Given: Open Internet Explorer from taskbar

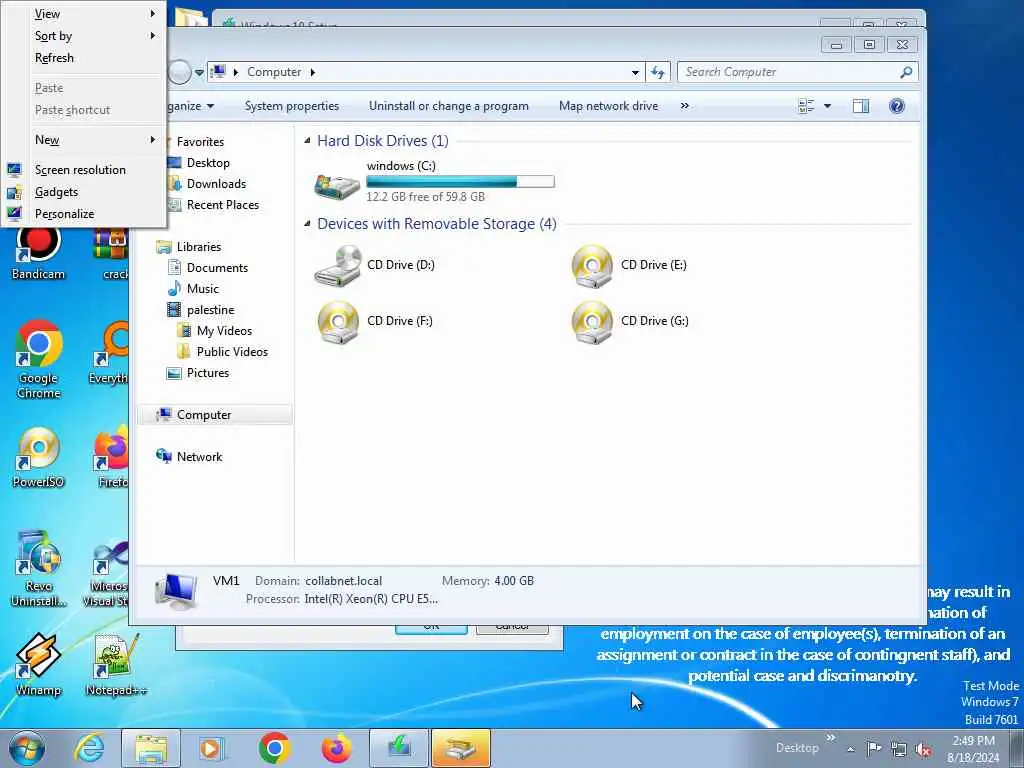Looking at the screenshot, I should coord(88,748).
